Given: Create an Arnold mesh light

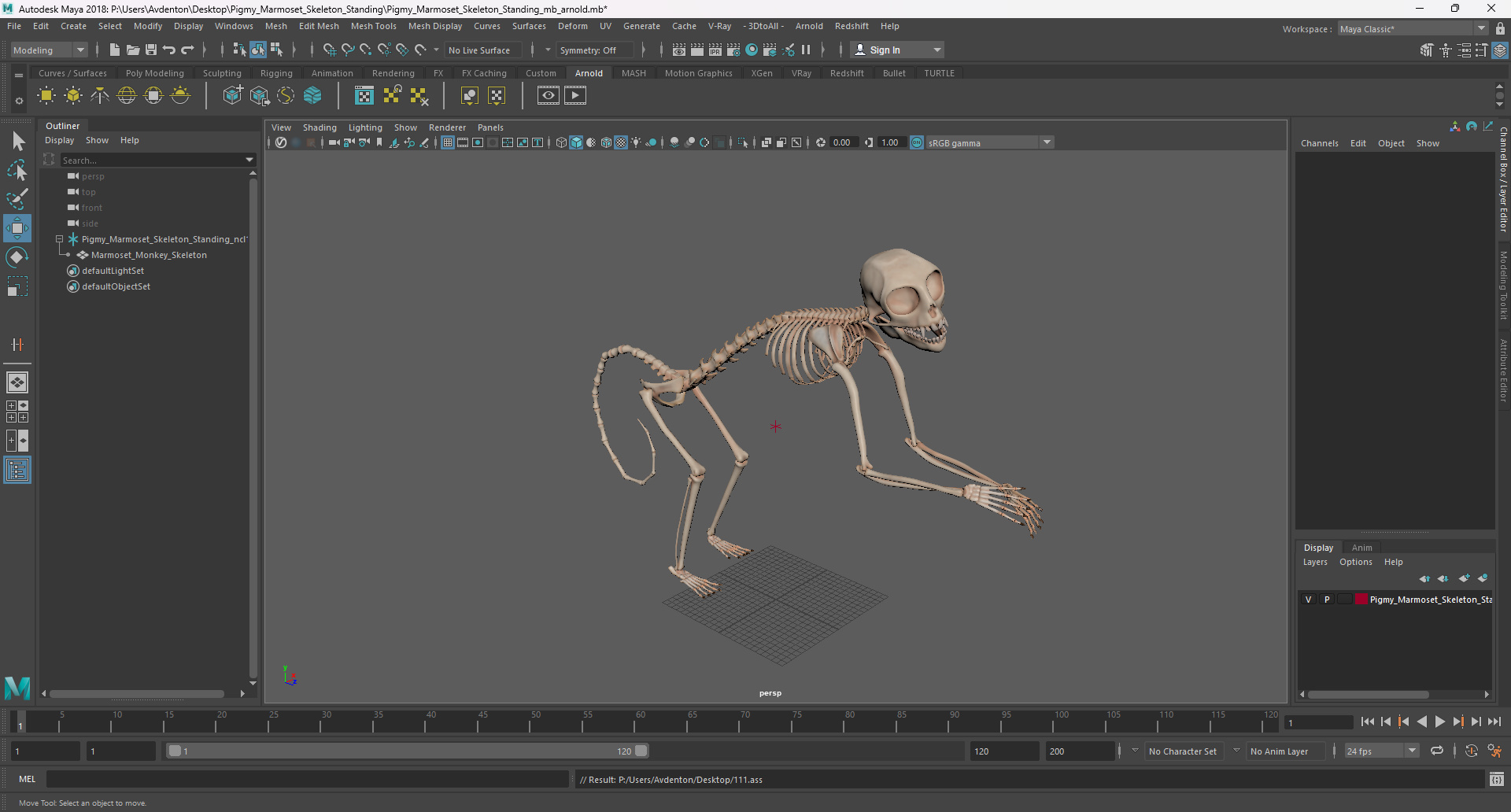Looking at the screenshot, I should 73,96.
